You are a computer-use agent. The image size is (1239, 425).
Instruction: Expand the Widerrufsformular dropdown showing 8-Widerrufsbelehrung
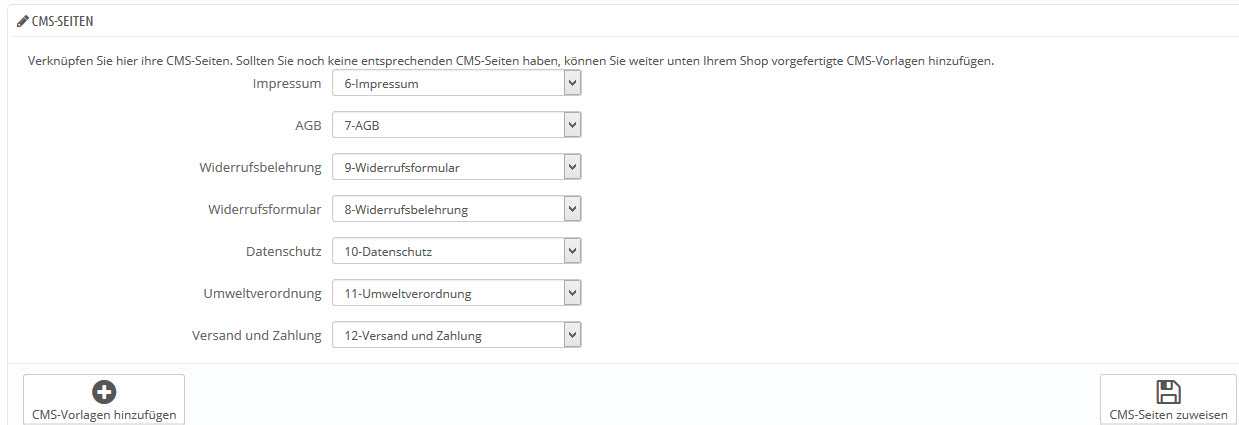tap(456, 210)
